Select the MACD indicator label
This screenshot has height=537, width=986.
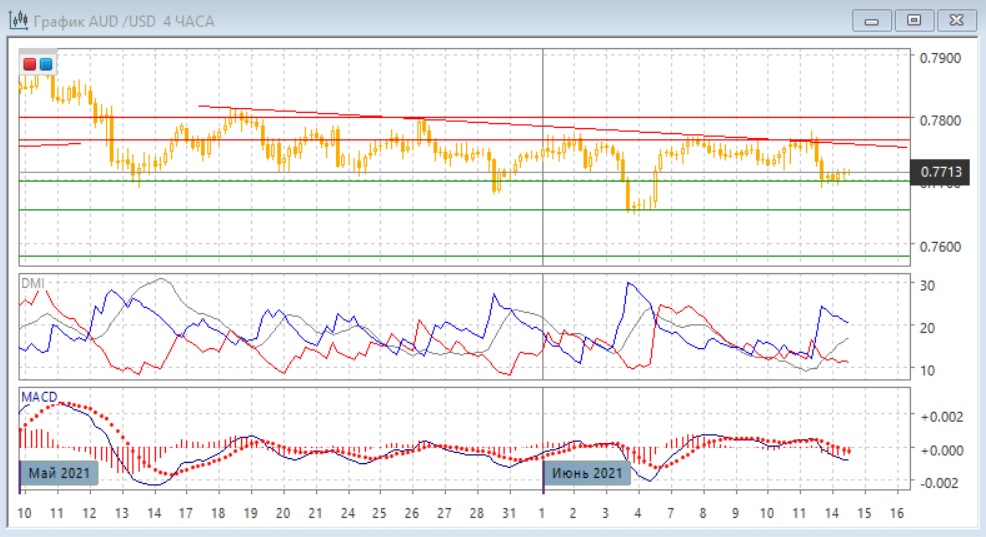click(38, 397)
